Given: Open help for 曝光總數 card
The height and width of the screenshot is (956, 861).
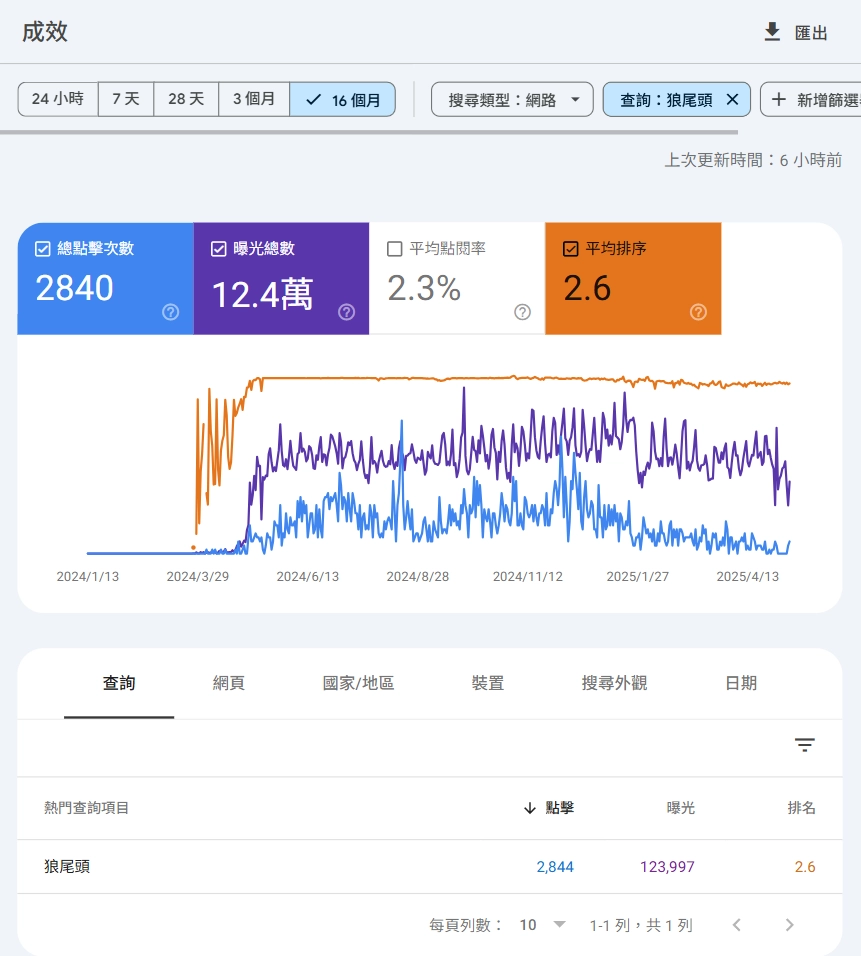Looking at the screenshot, I should pos(346,312).
